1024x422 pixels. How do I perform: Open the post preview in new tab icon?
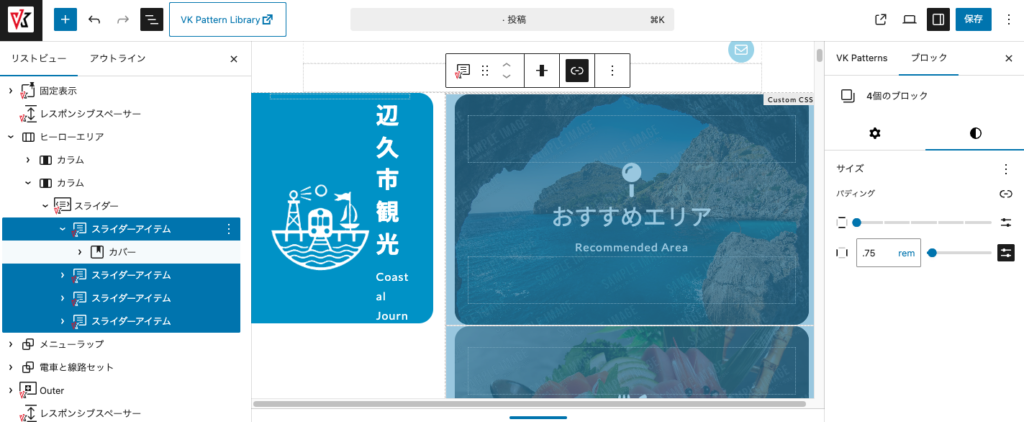coord(881,19)
